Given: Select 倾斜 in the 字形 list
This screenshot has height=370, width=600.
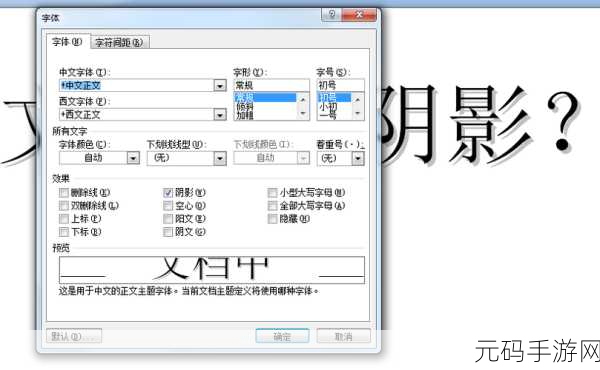Looking at the screenshot, I should pos(265,106).
